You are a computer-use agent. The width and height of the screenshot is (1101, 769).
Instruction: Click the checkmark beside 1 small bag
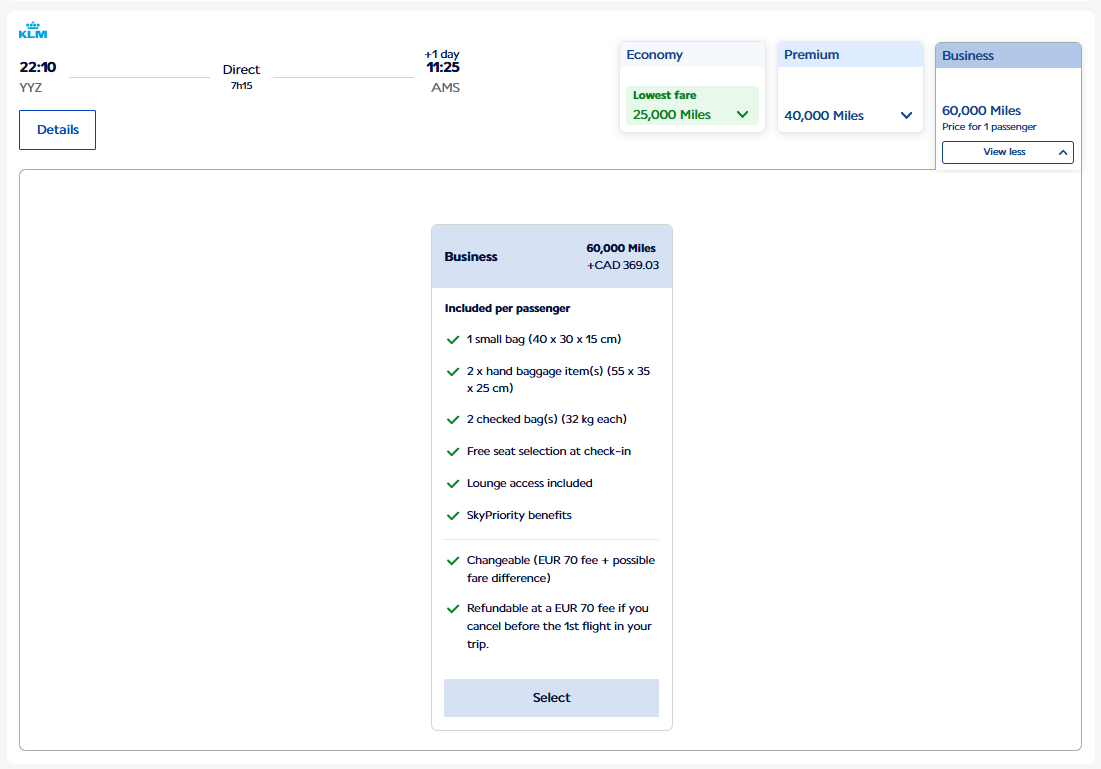pos(453,340)
